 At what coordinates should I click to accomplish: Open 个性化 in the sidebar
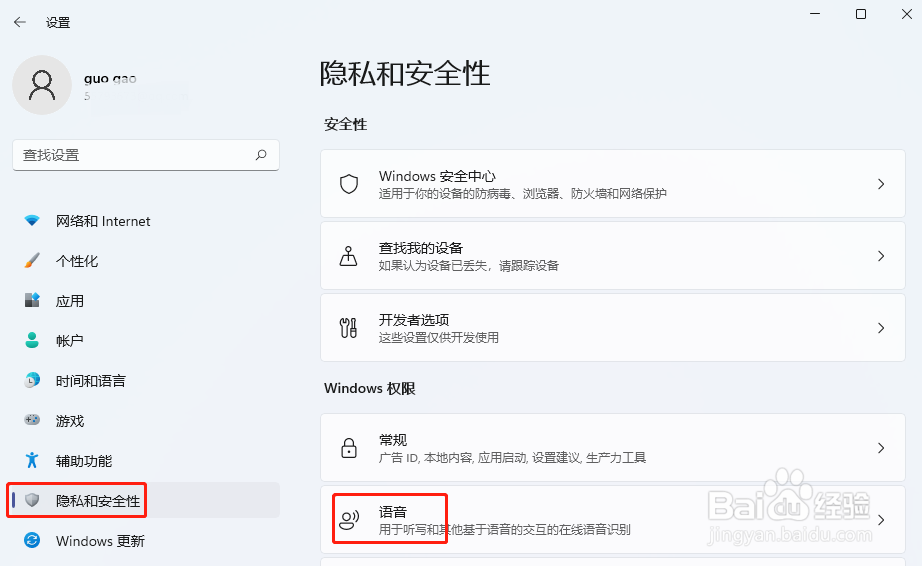(77, 261)
